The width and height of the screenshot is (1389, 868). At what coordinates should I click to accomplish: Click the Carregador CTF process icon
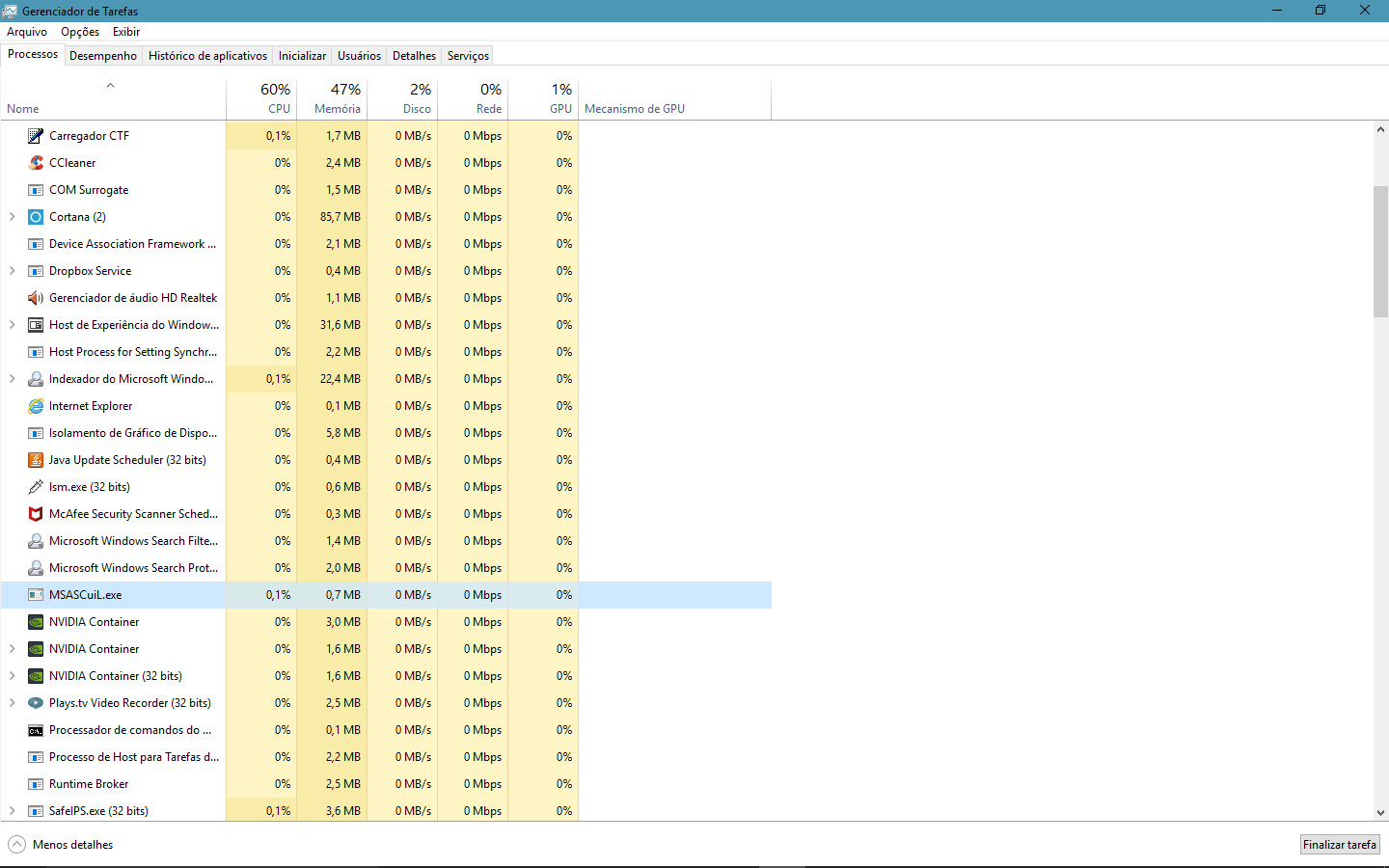[36, 136]
